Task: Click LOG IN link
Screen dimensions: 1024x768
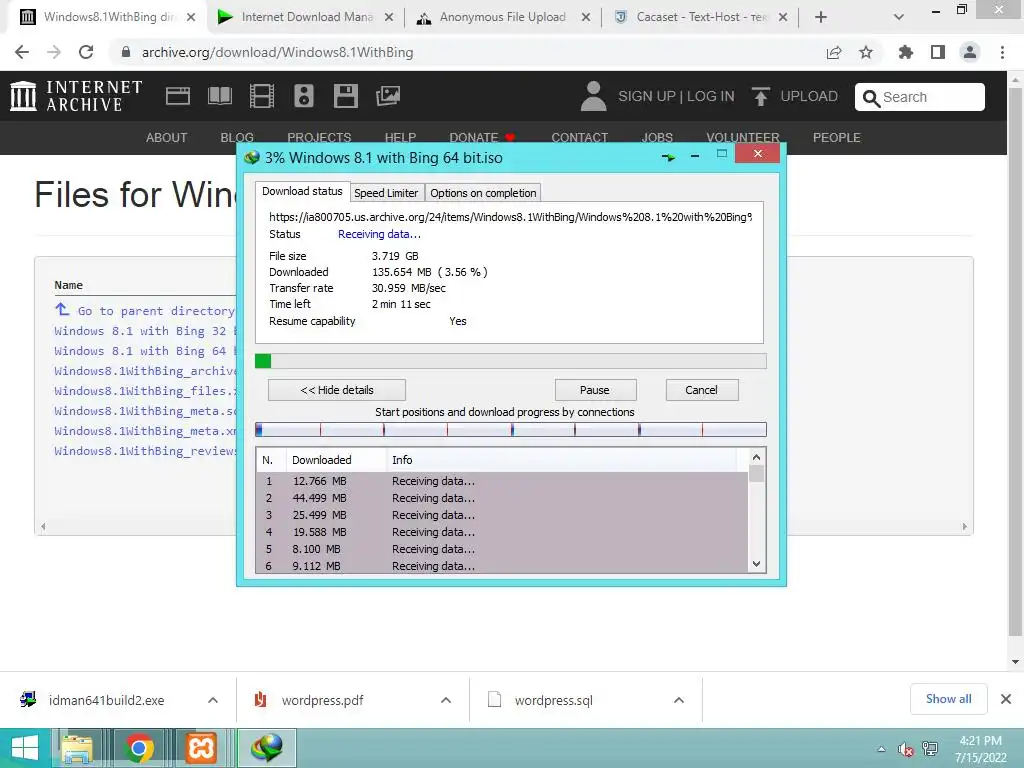Action: pyautogui.click(x=711, y=96)
